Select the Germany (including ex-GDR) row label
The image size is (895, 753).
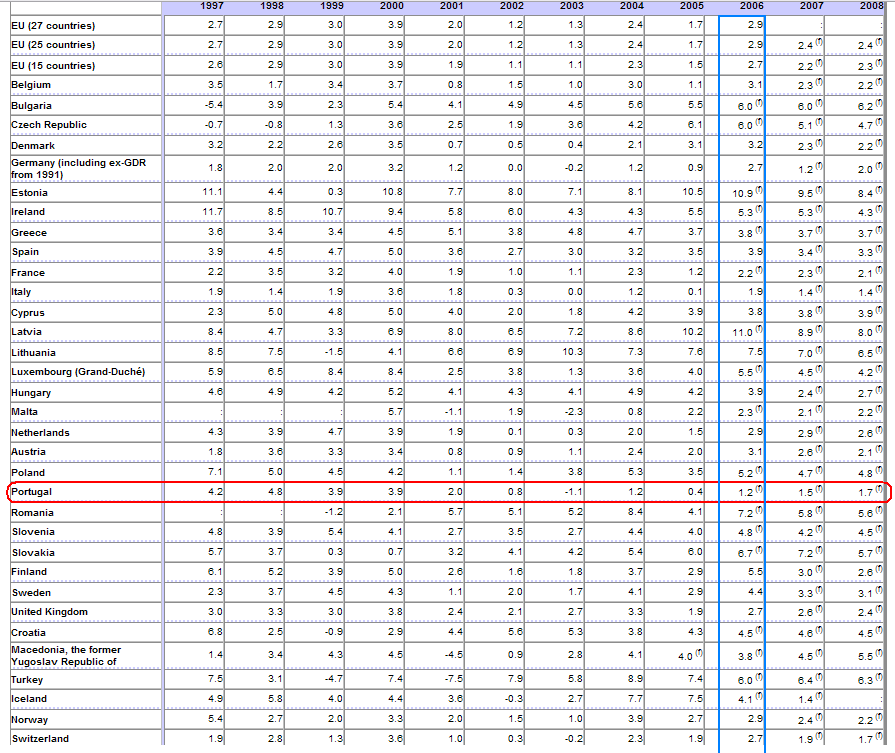pos(79,168)
